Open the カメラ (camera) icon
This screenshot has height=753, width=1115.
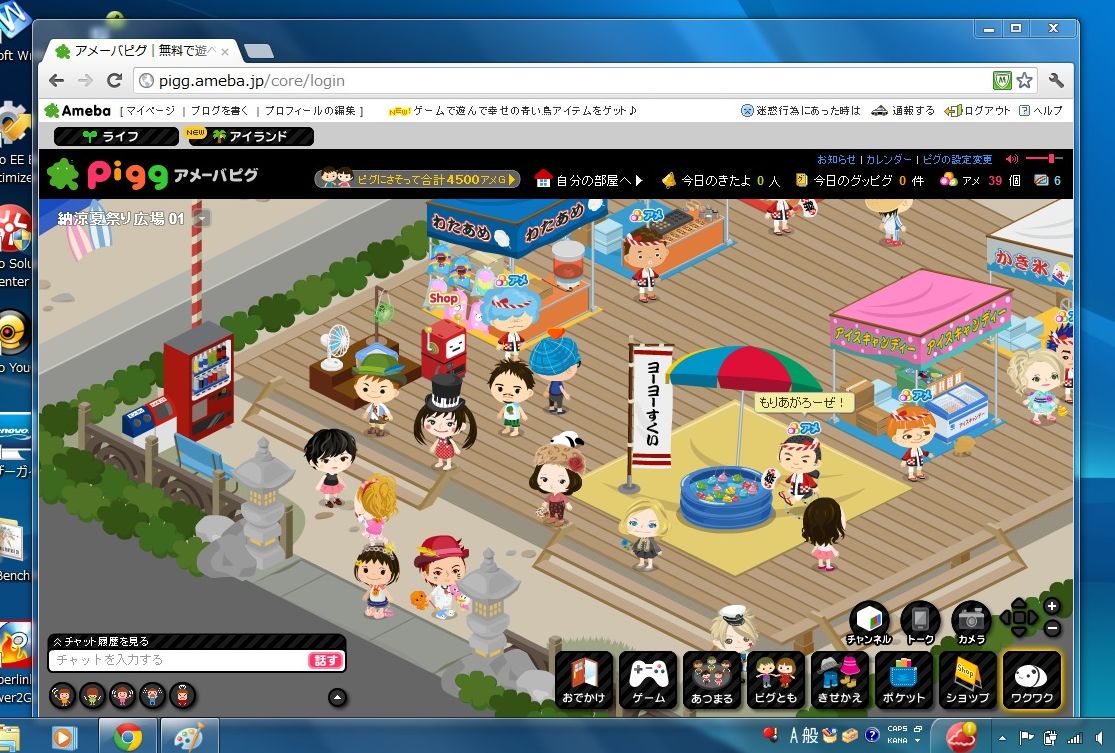point(971,623)
